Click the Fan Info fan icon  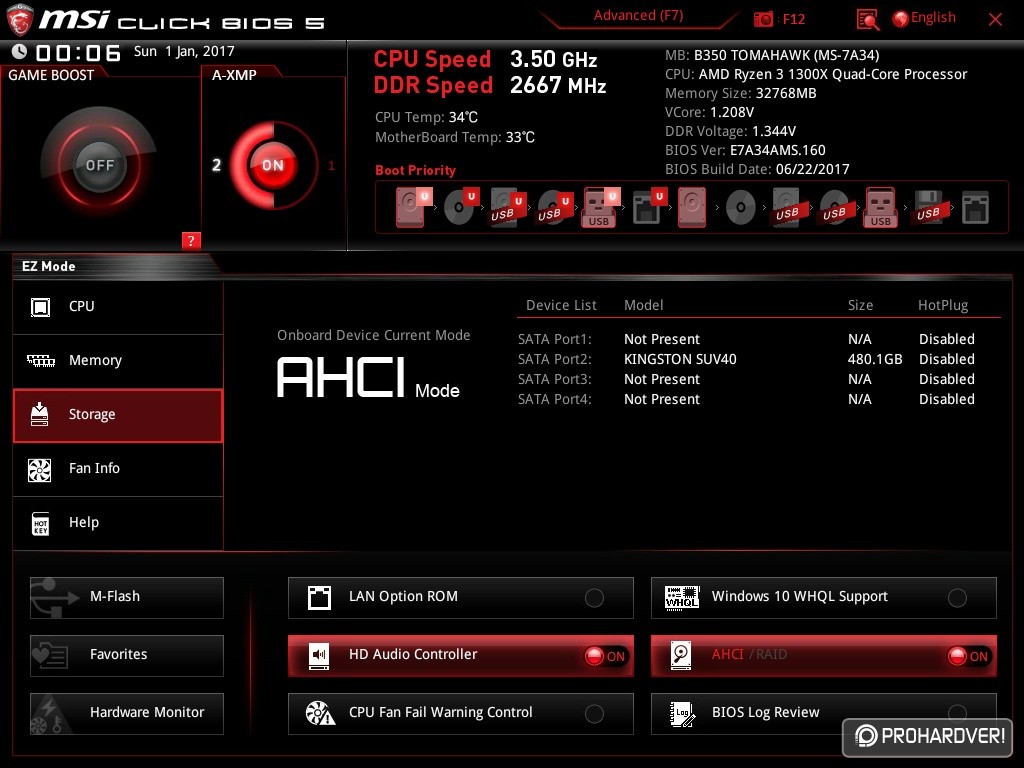pyautogui.click(x=40, y=470)
